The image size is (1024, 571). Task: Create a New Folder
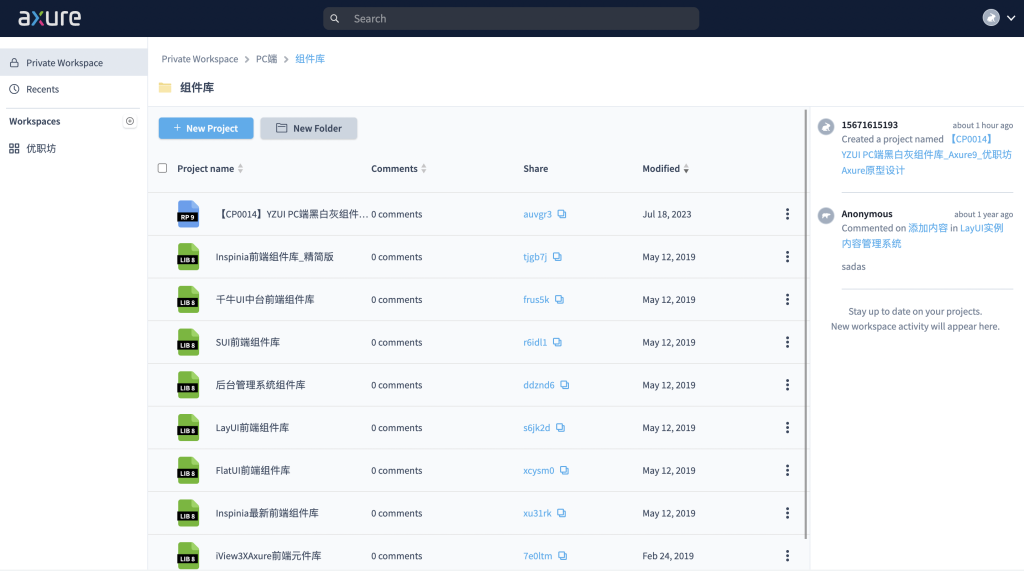point(308,128)
